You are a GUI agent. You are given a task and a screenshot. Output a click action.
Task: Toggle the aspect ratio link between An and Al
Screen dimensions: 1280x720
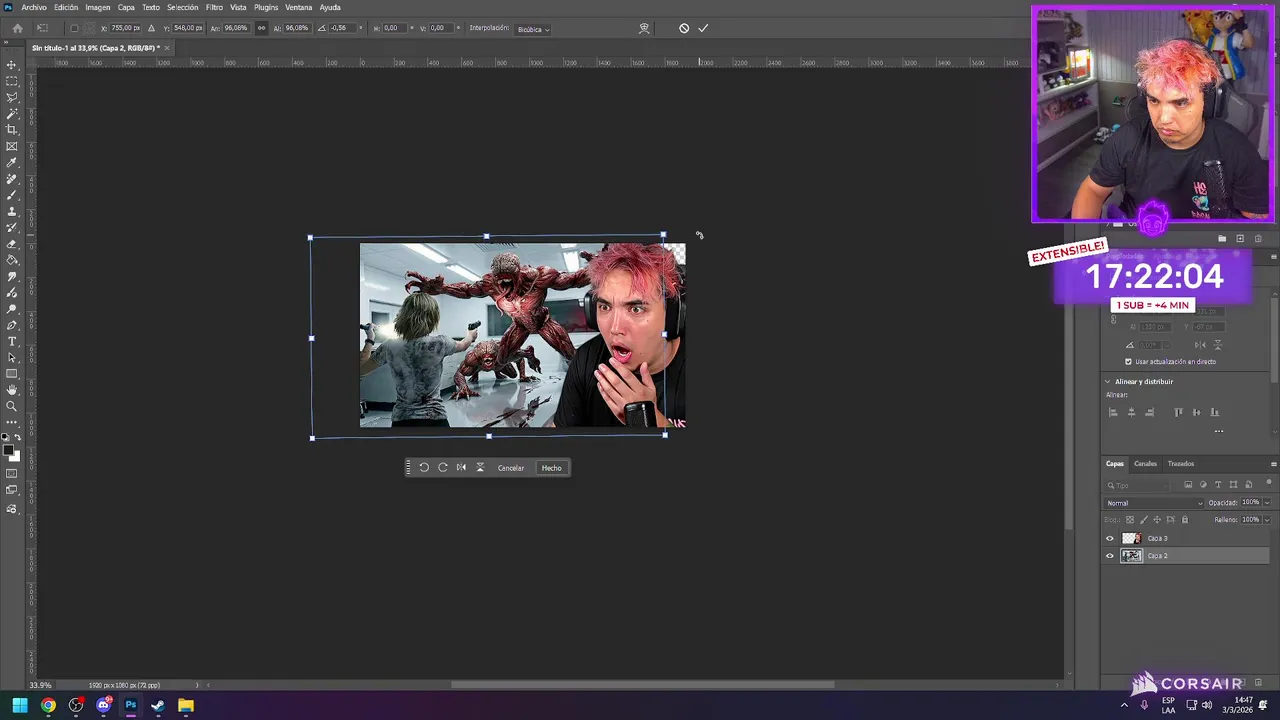pos(262,28)
